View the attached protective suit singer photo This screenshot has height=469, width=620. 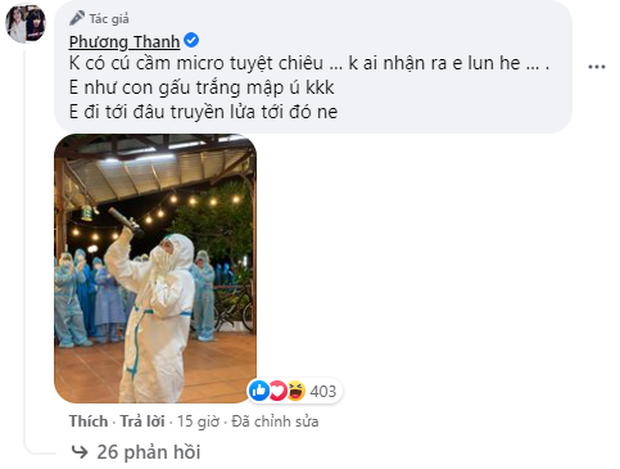point(155,269)
